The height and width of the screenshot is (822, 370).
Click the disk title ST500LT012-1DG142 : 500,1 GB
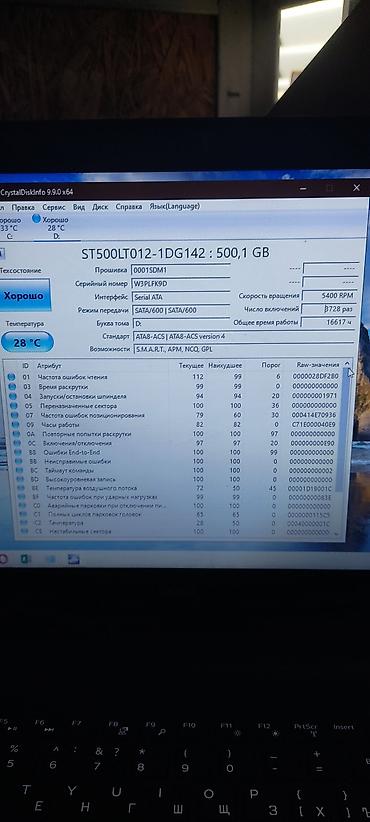point(176,253)
